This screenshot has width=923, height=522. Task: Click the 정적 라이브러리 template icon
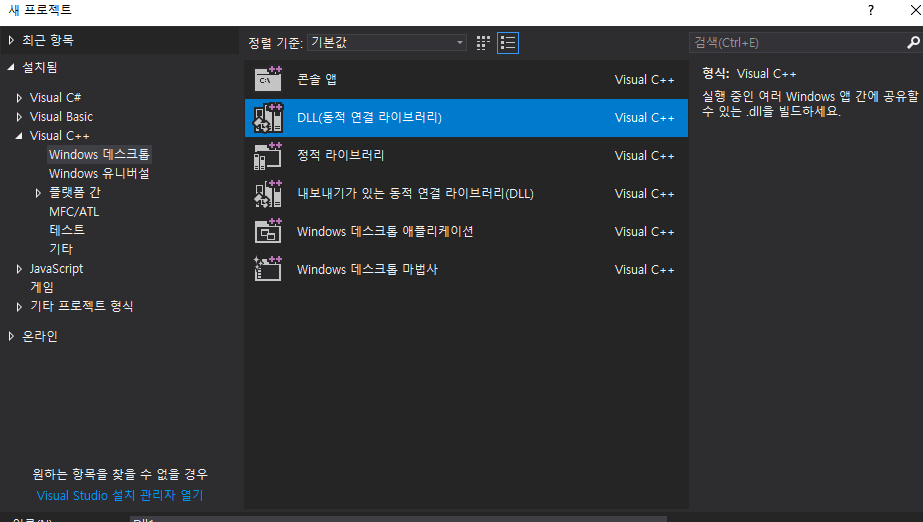[x=268, y=155]
